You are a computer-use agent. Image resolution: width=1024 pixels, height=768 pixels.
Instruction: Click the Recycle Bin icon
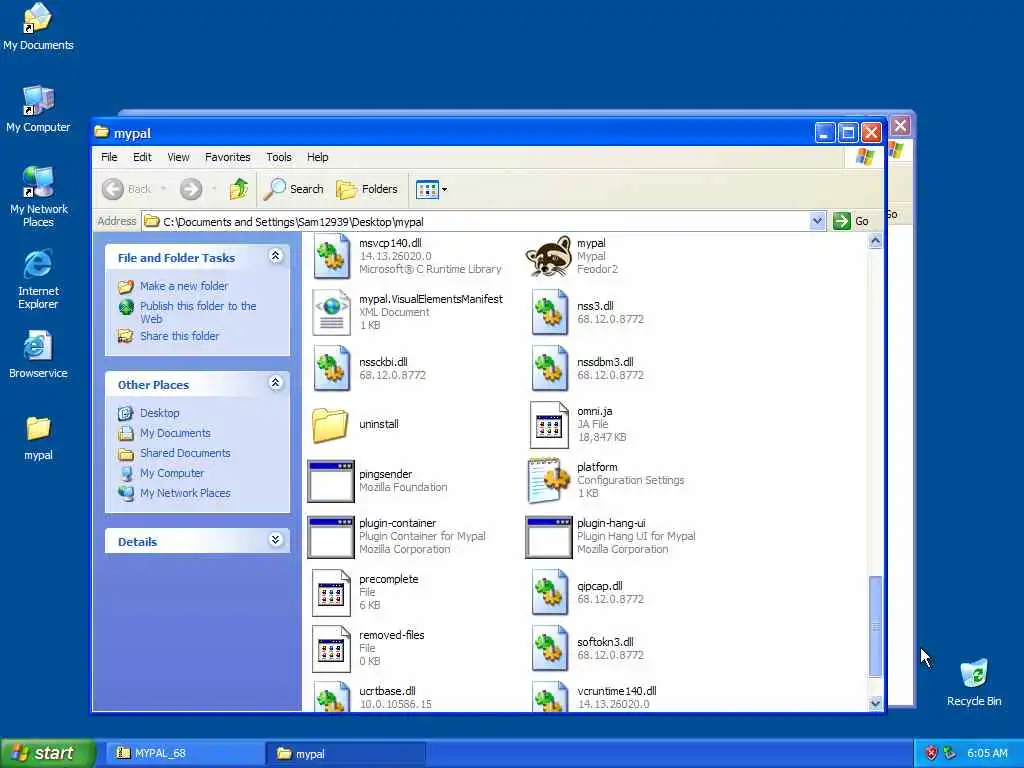tap(974, 683)
